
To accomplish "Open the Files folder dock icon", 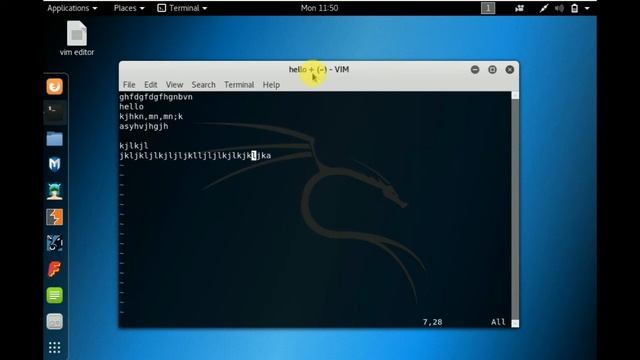I will click(54, 139).
